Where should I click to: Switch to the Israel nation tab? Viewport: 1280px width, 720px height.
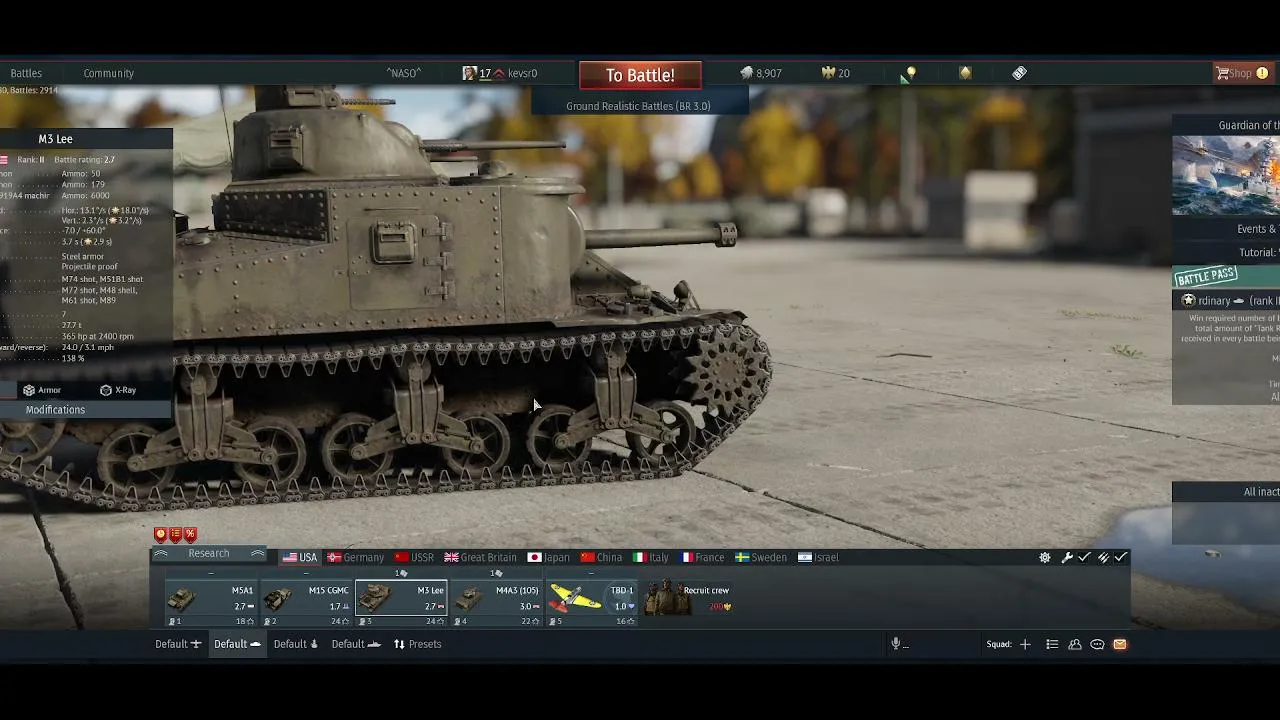(x=818, y=557)
